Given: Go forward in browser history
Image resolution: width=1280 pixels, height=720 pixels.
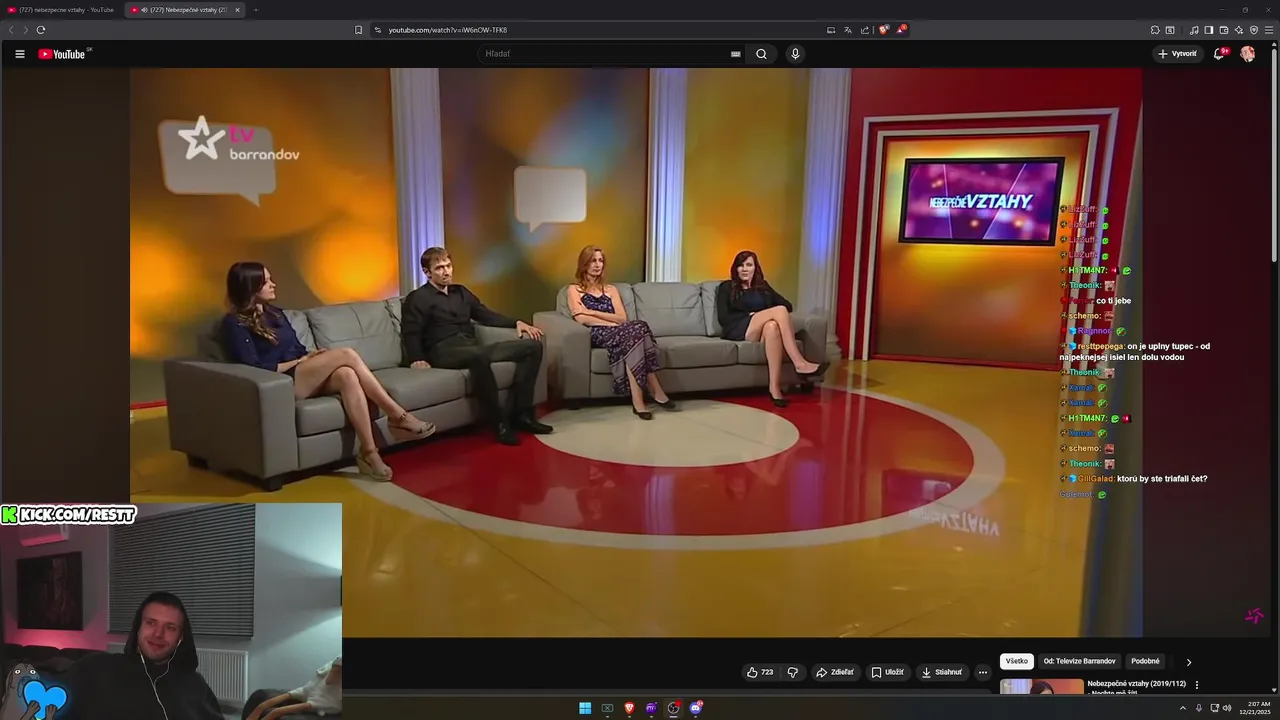Looking at the screenshot, I should (25, 30).
